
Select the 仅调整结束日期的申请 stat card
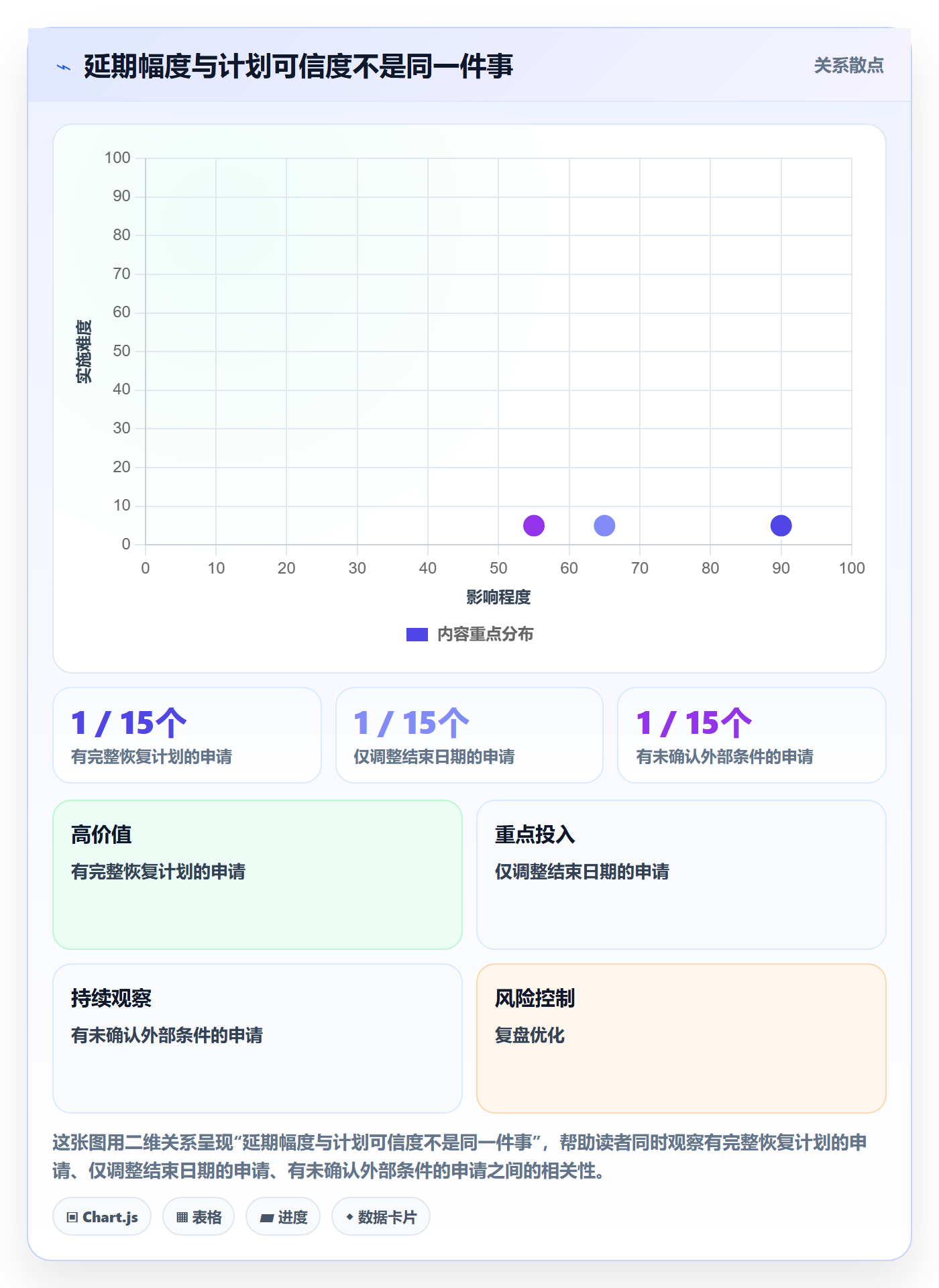coord(469,735)
